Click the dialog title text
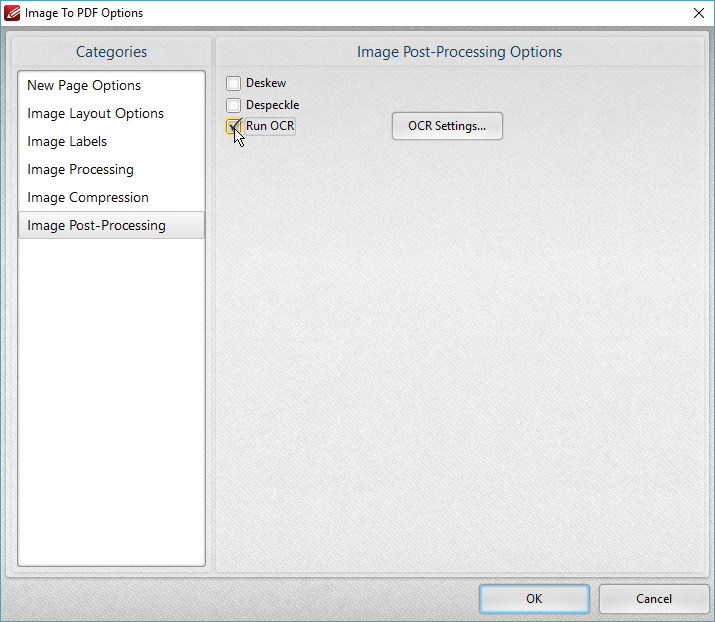Image resolution: width=715 pixels, height=622 pixels. point(84,13)
